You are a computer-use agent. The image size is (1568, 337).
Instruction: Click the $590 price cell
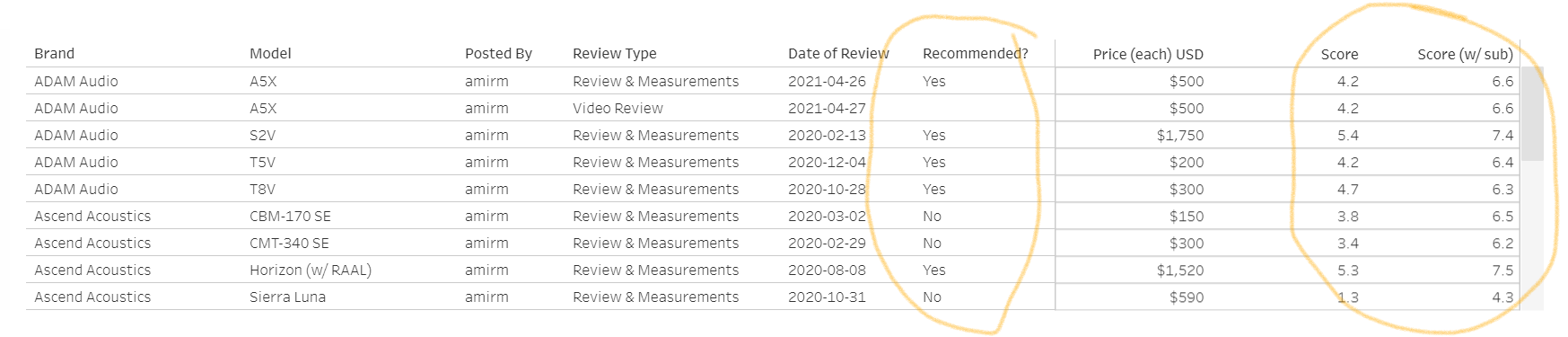tap(1187, 297)
